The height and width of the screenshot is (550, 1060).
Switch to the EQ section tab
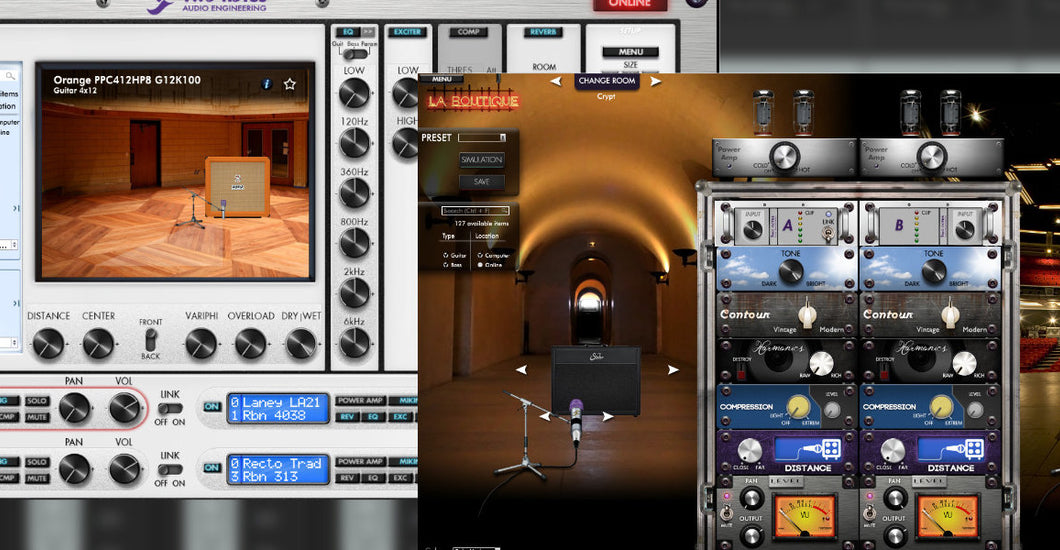347,32
